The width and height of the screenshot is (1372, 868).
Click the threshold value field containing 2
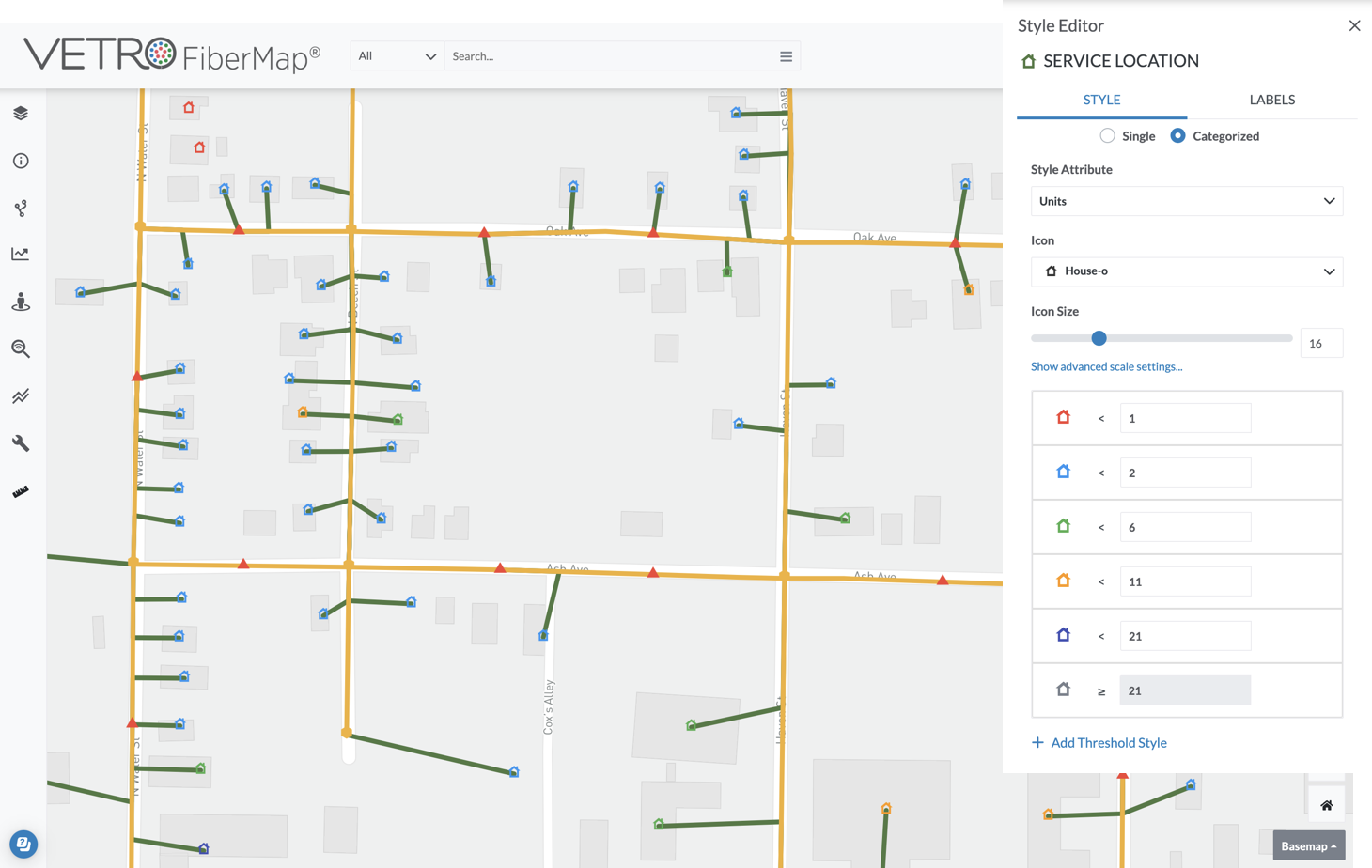click(1185, 473)
